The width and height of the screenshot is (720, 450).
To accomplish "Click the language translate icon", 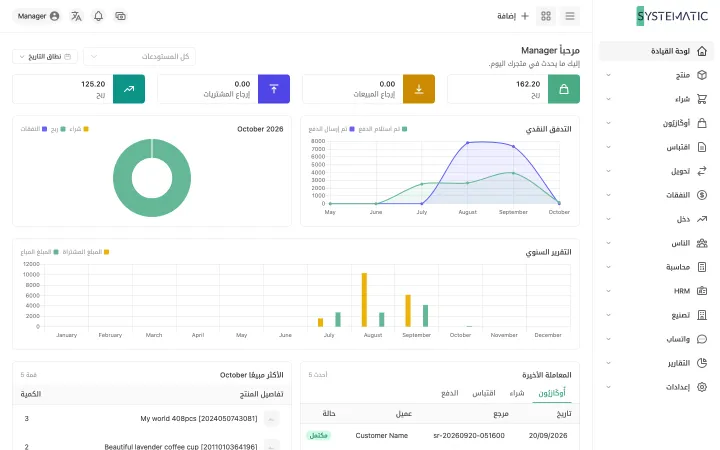I will (x=76, y=16).
